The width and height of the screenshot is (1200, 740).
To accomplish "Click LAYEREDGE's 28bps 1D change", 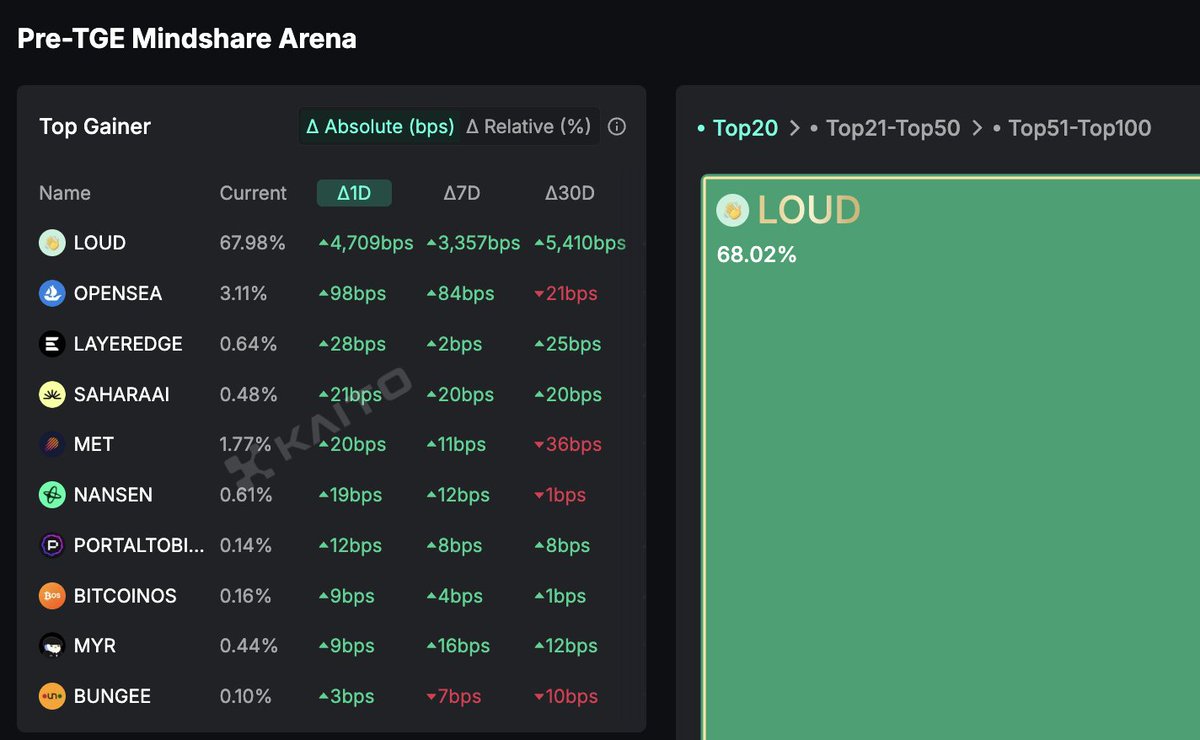I will coord(352,344).
